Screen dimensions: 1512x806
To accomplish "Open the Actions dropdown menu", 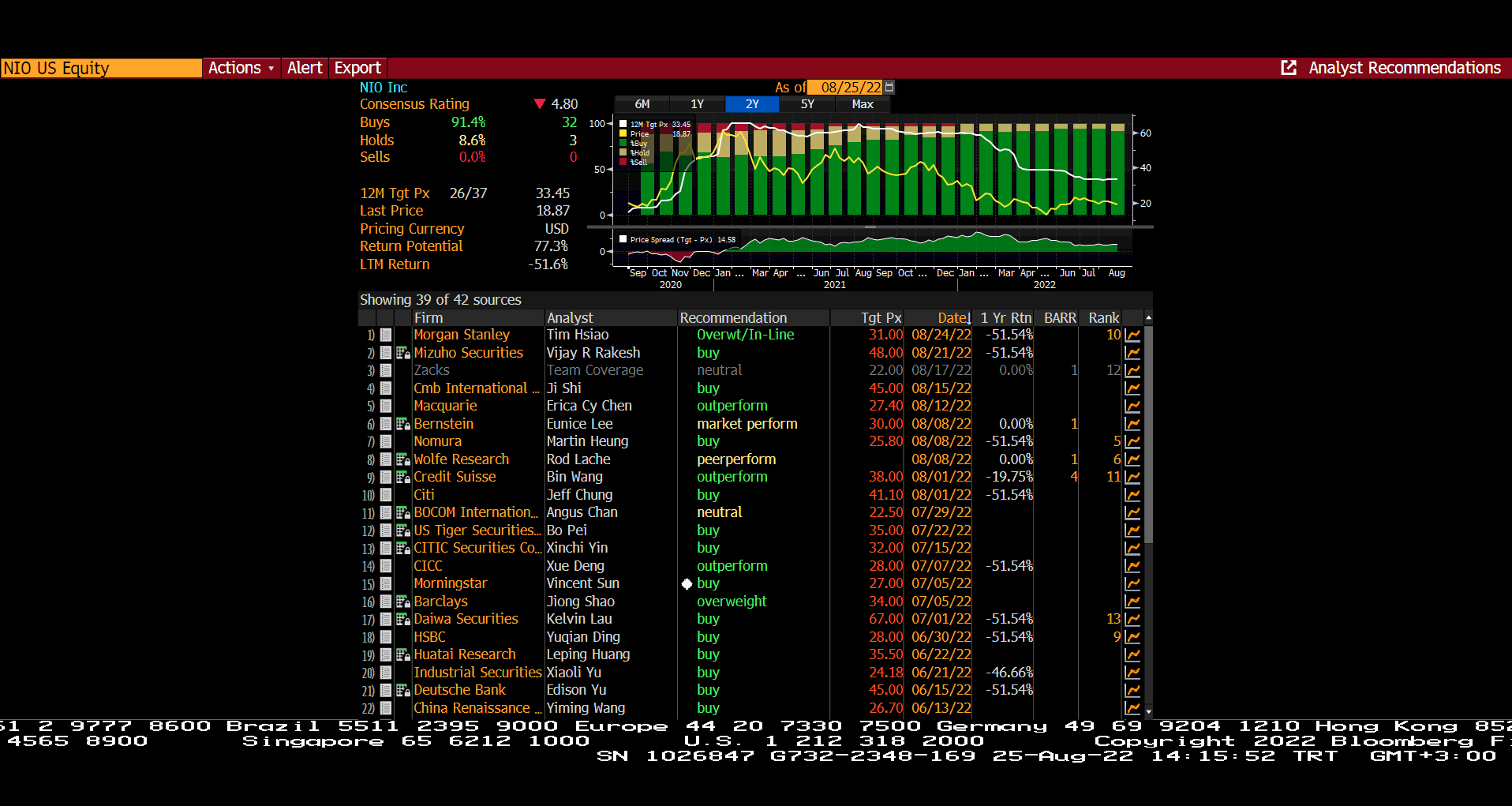I will point(241,68).
